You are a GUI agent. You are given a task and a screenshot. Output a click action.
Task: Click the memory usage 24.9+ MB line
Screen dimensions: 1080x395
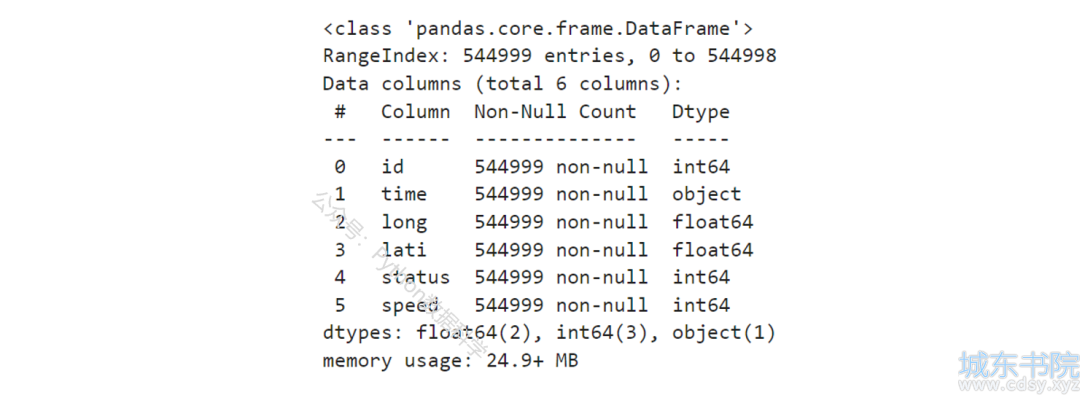450,361
